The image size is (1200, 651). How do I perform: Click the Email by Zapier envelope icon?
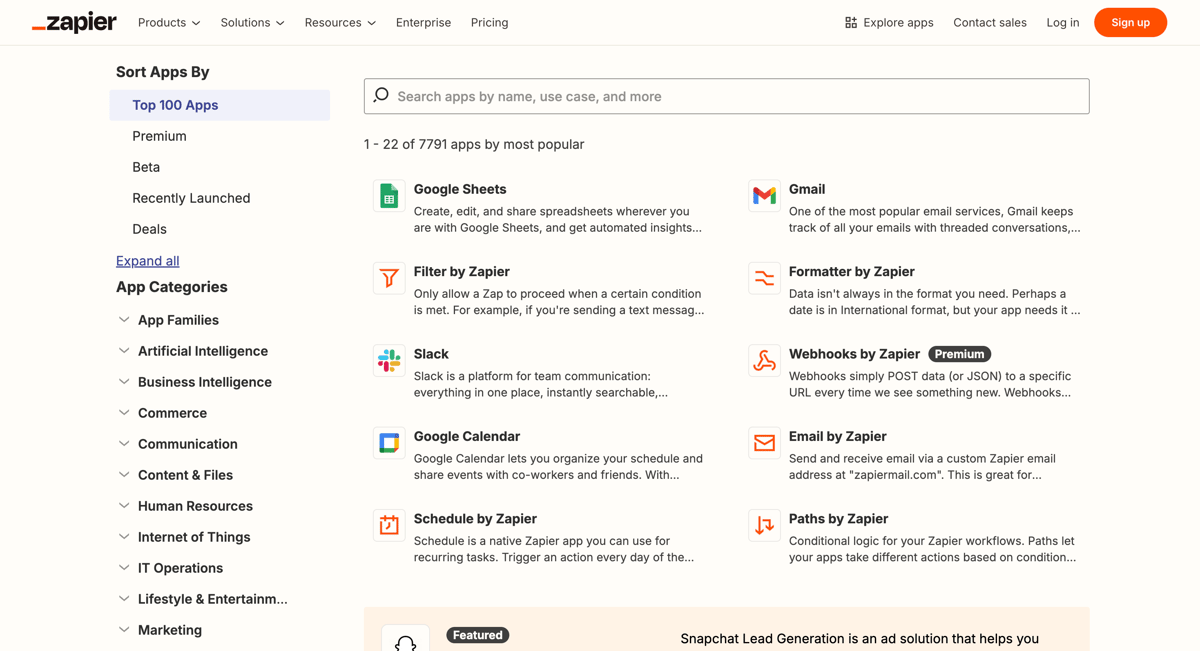tap(764, 443)
